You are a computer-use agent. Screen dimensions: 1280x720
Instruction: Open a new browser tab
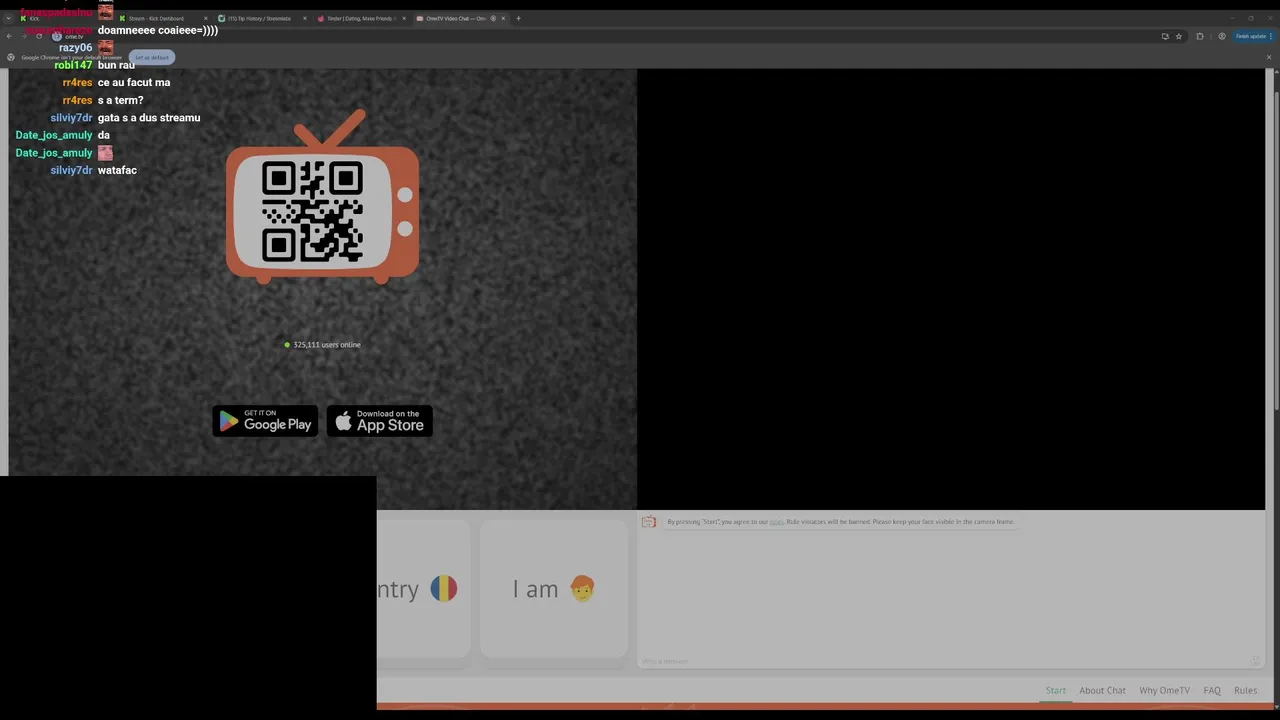click(x=518, y=18)
